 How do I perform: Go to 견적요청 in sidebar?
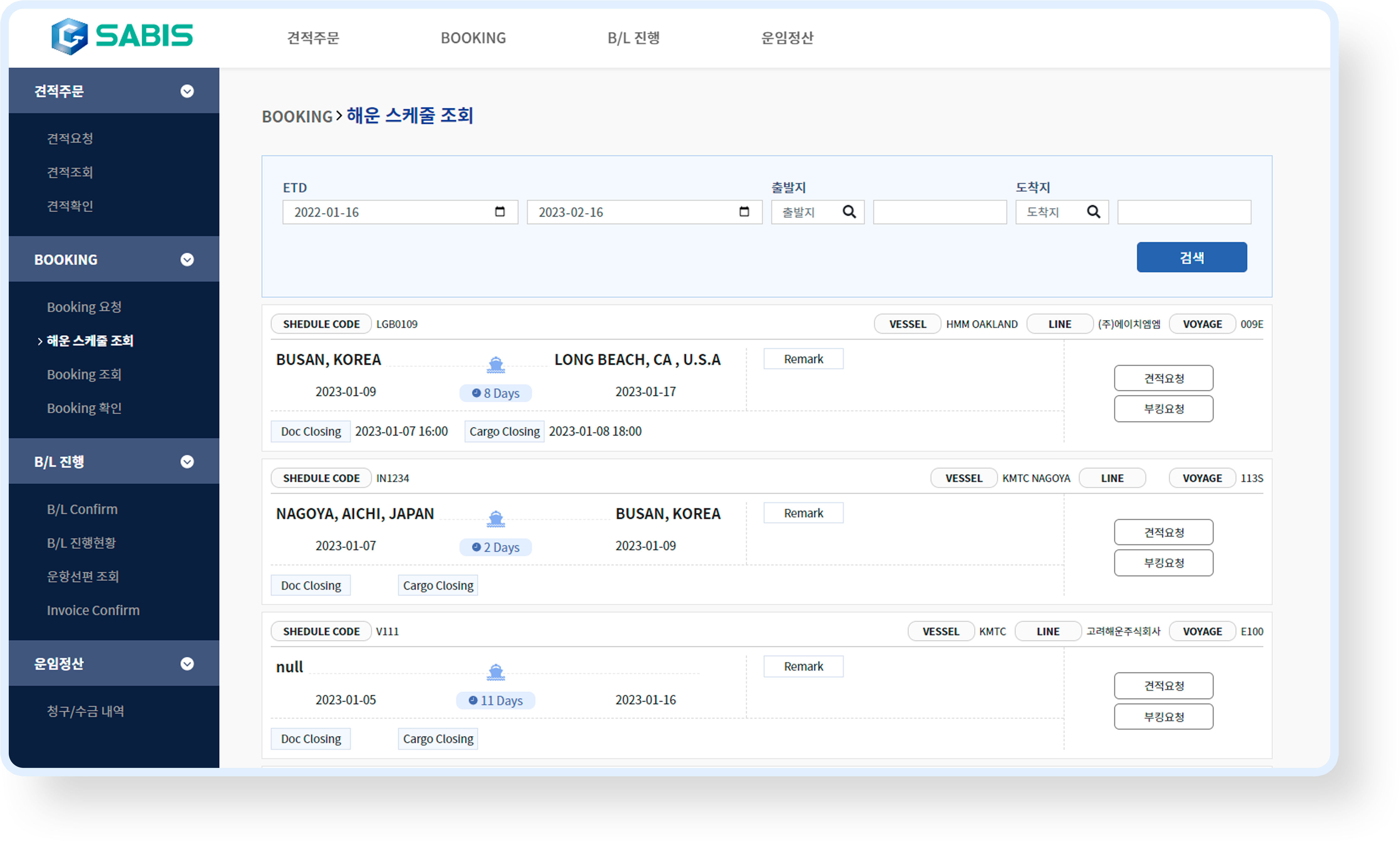click(x=70, y=138)
